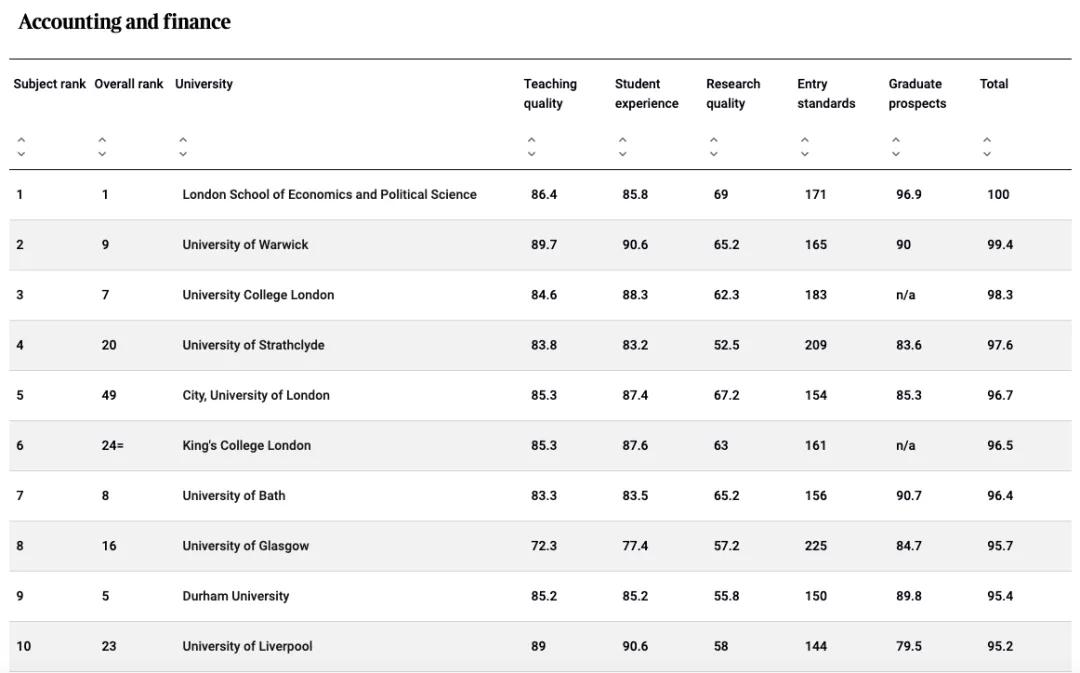Screen dimensions: 1080x673
Task: Select Durham University in table
Action: [235, 596]
